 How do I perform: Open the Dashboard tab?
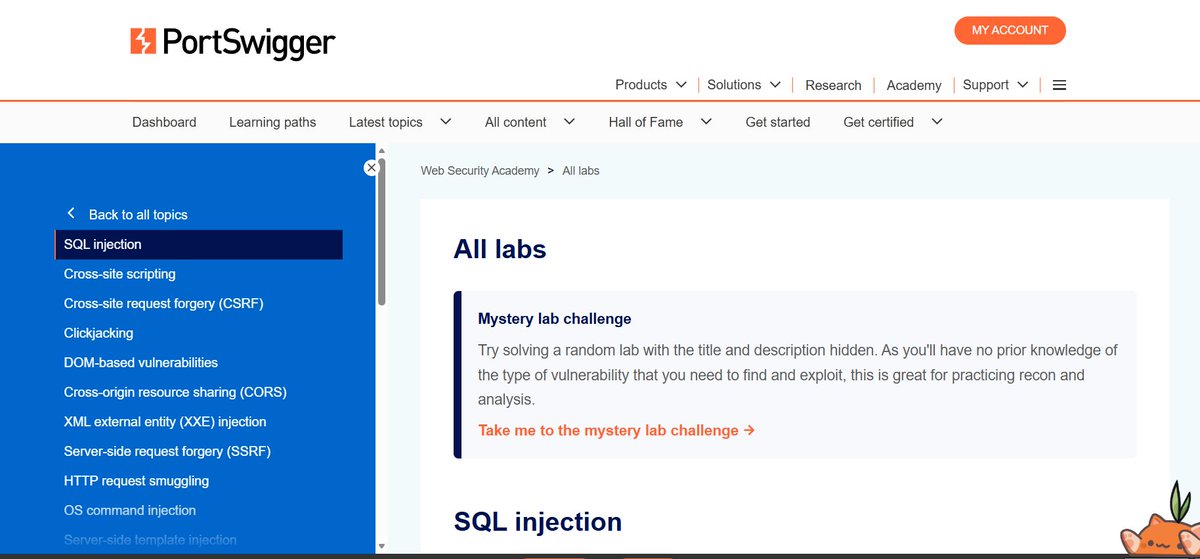click(x=164, y=122)
